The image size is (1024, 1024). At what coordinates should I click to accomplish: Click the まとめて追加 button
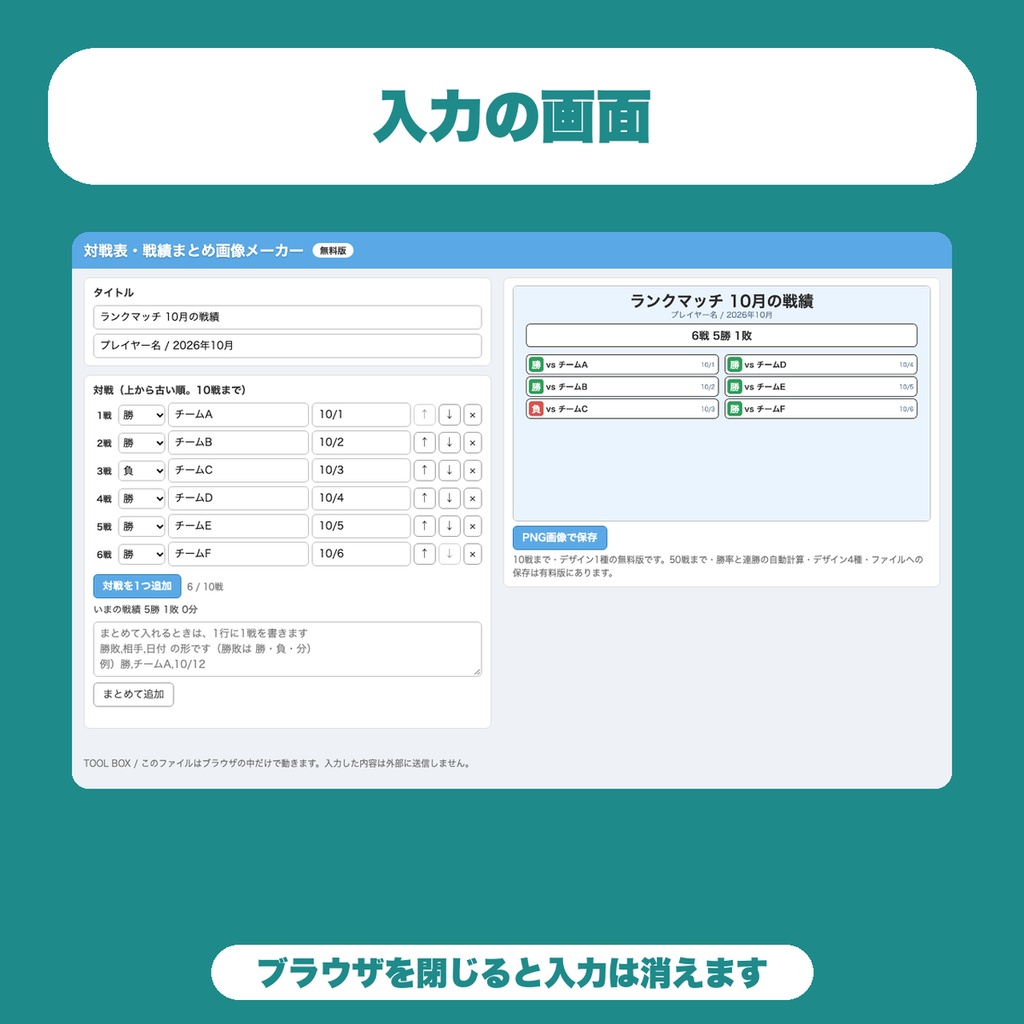coord(133,694)
